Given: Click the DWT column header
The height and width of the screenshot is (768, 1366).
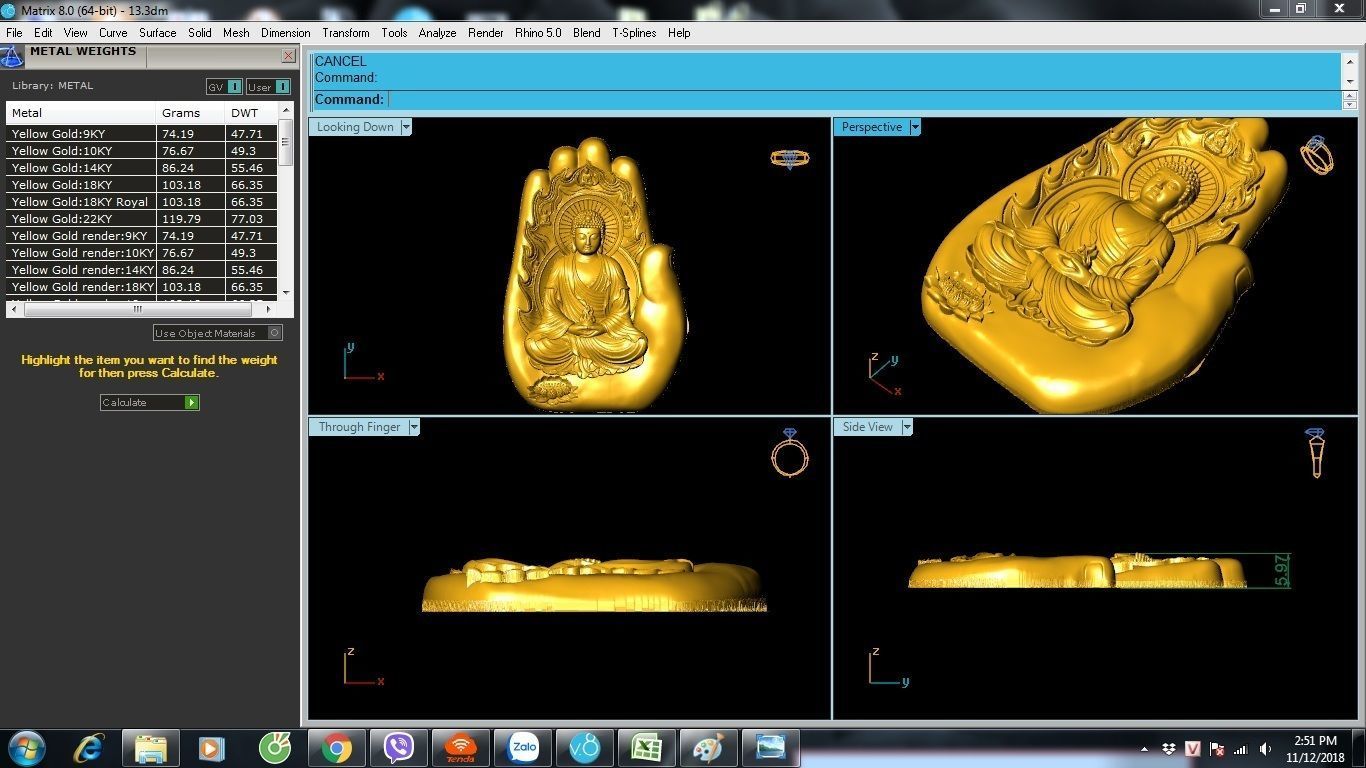Looking at the screenshot, I should (251, 113).
